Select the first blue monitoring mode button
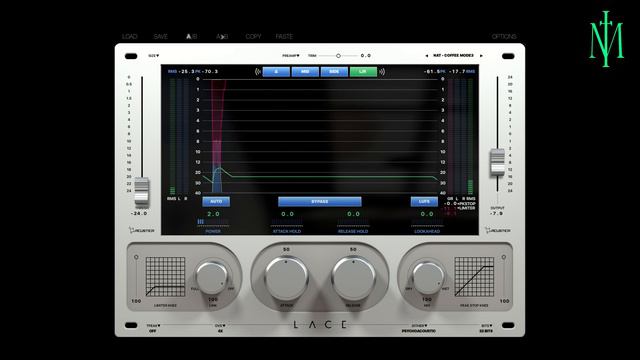640x360 pixels. pos(276,72)
